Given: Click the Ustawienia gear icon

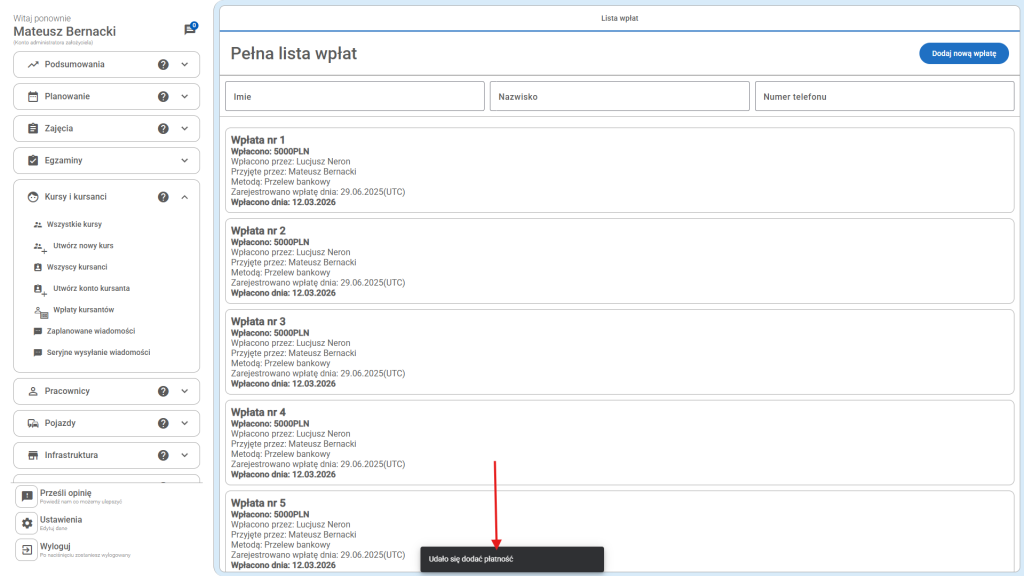Looking at the screenshot, I should click(x=27, y=523).
